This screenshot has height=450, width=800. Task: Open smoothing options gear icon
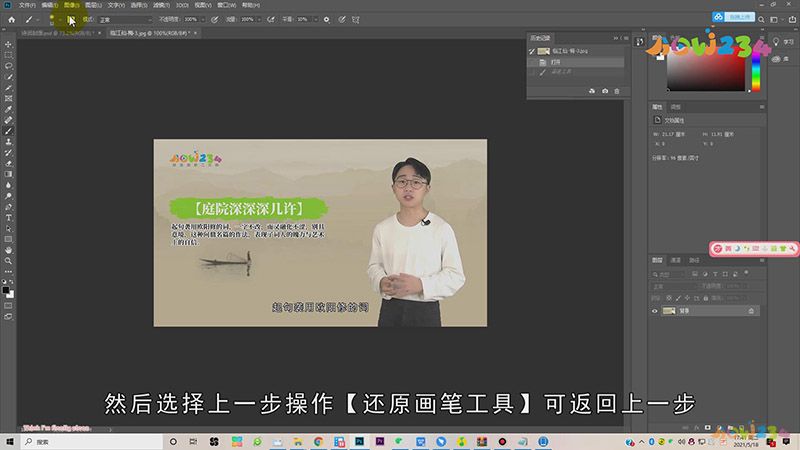(327, 19)
